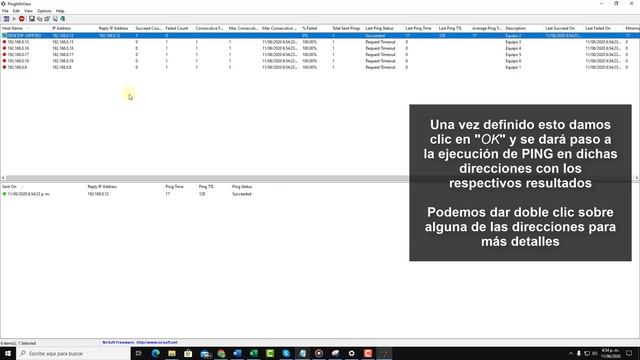Select host name 192.168.0.16 row
Screen dimensions: 640x360
pos(18,48)
